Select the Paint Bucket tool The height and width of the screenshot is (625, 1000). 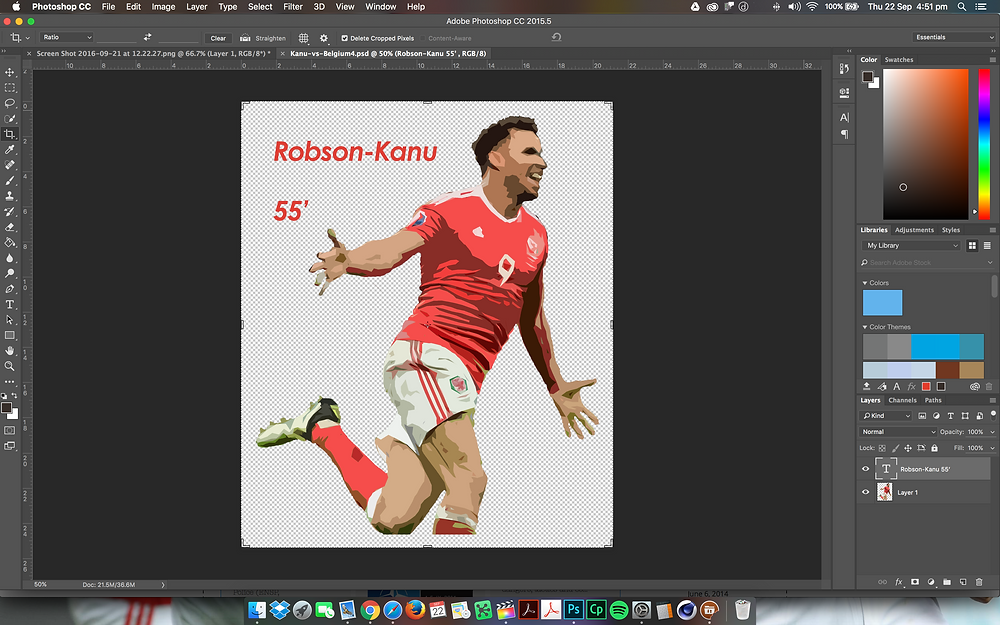tap(10, 242)
